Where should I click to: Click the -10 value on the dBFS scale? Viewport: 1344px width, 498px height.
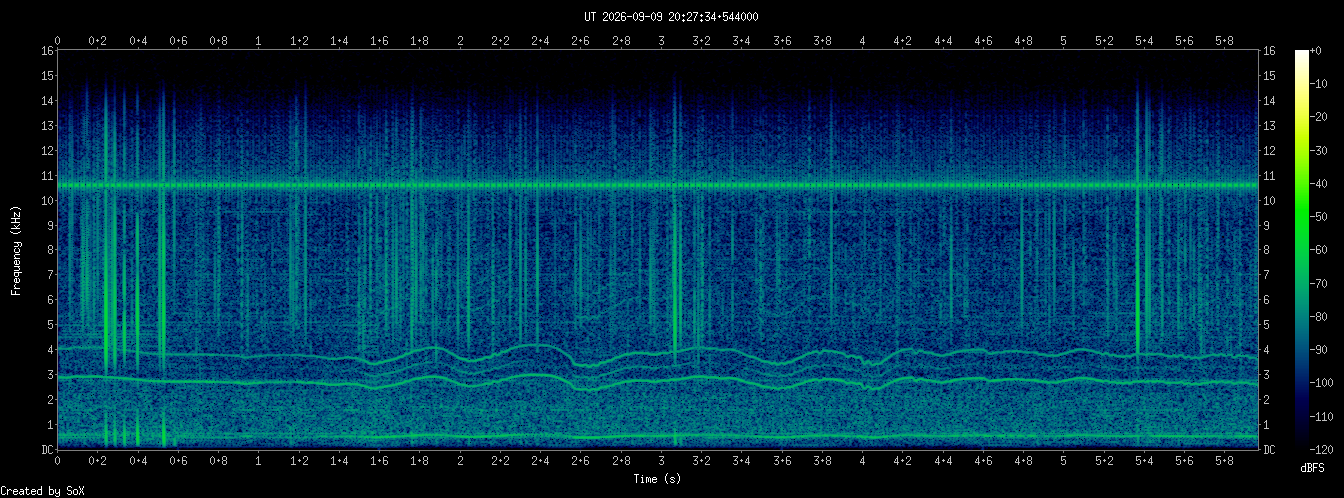(1323, 83)
